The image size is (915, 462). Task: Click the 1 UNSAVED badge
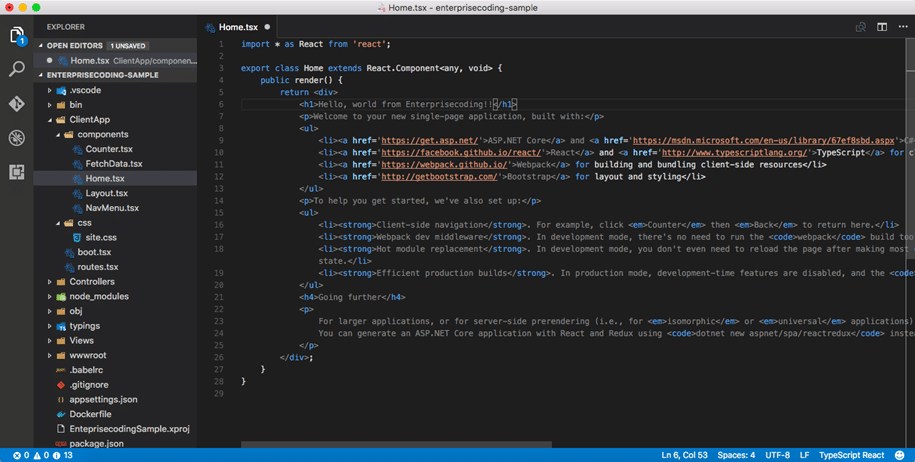click(x=128, y=46)
